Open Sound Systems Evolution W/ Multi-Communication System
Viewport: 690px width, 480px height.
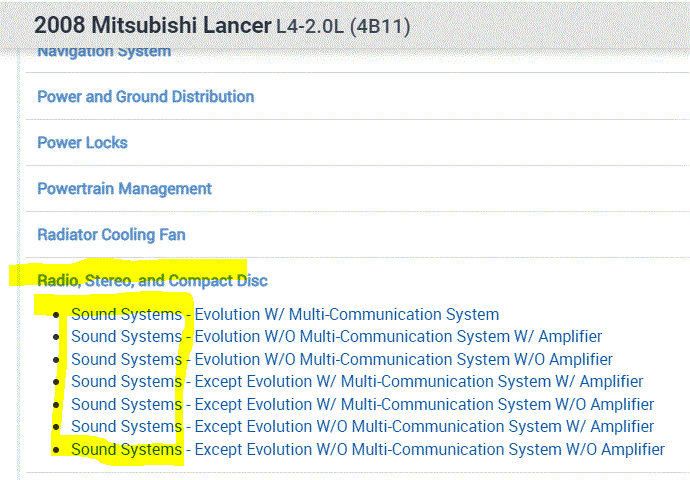[285, 314]
